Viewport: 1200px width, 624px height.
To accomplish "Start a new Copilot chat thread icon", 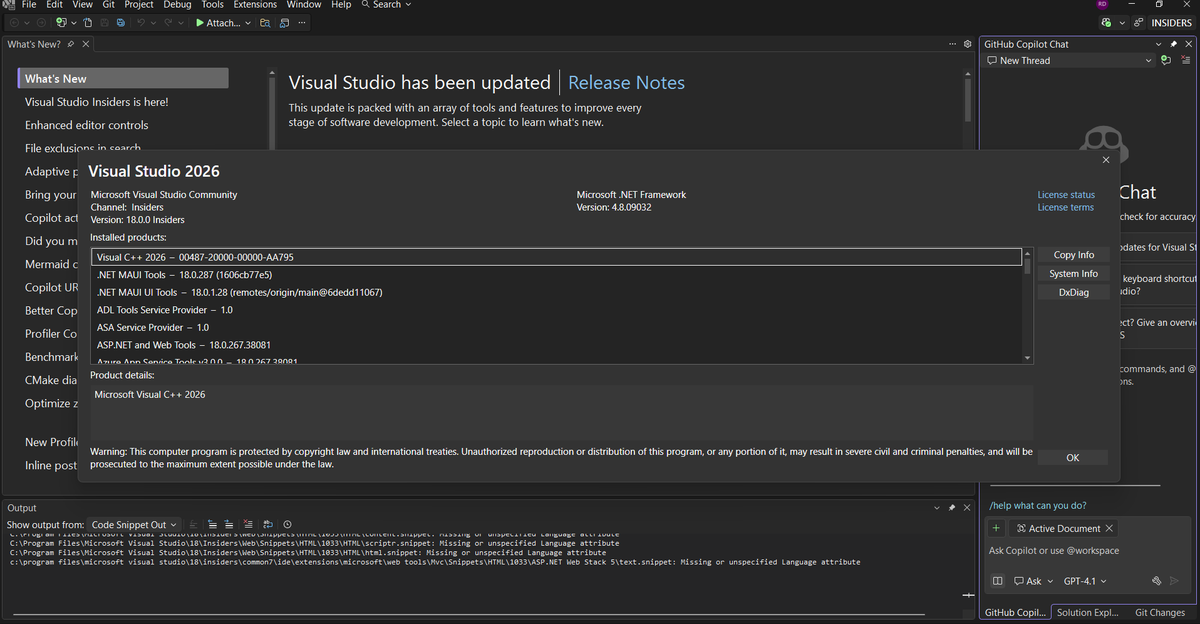I will coord(1165,60).
